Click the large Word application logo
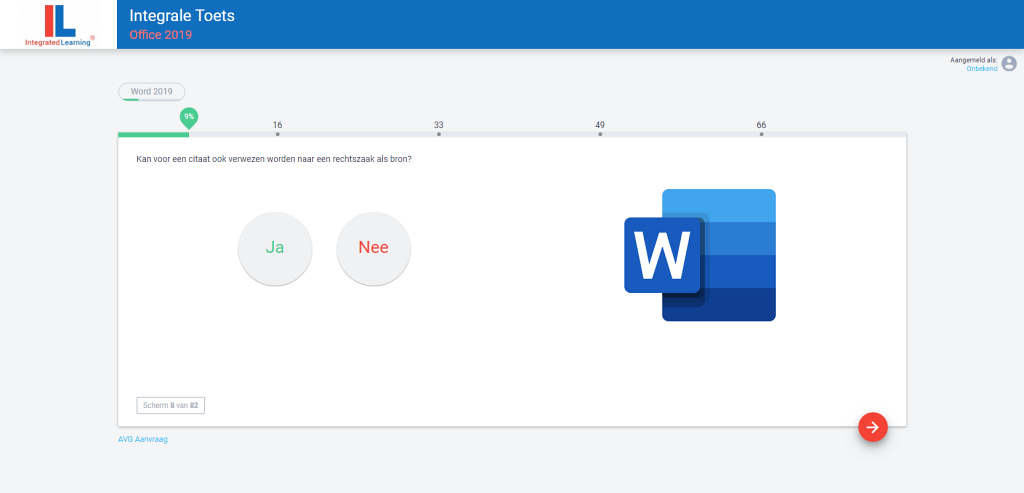 coord(700,255)
